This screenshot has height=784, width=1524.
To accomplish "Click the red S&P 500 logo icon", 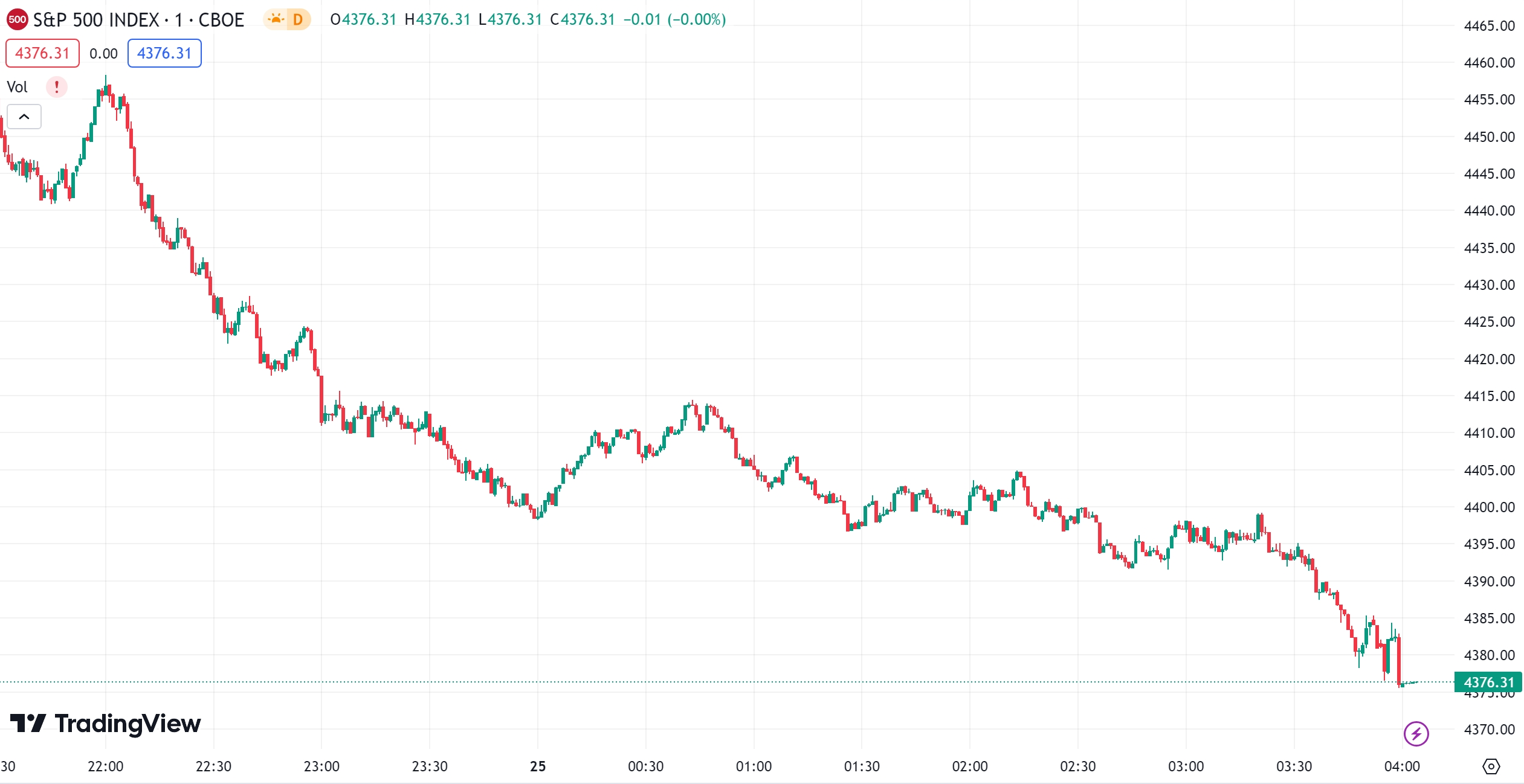I will click(17, 19).
